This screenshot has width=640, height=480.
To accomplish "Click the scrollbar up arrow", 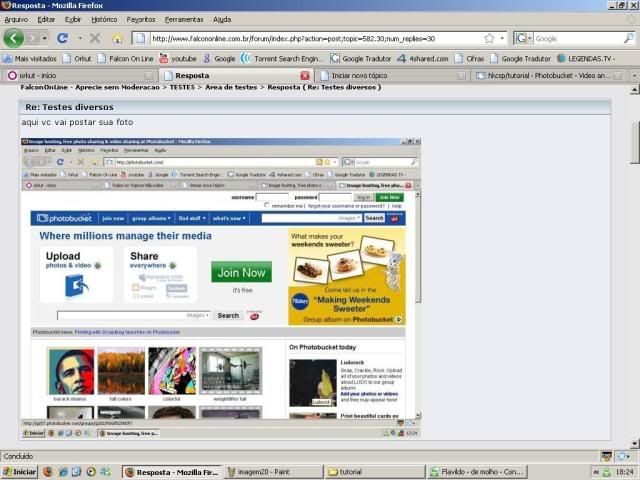I will point(635,89).
